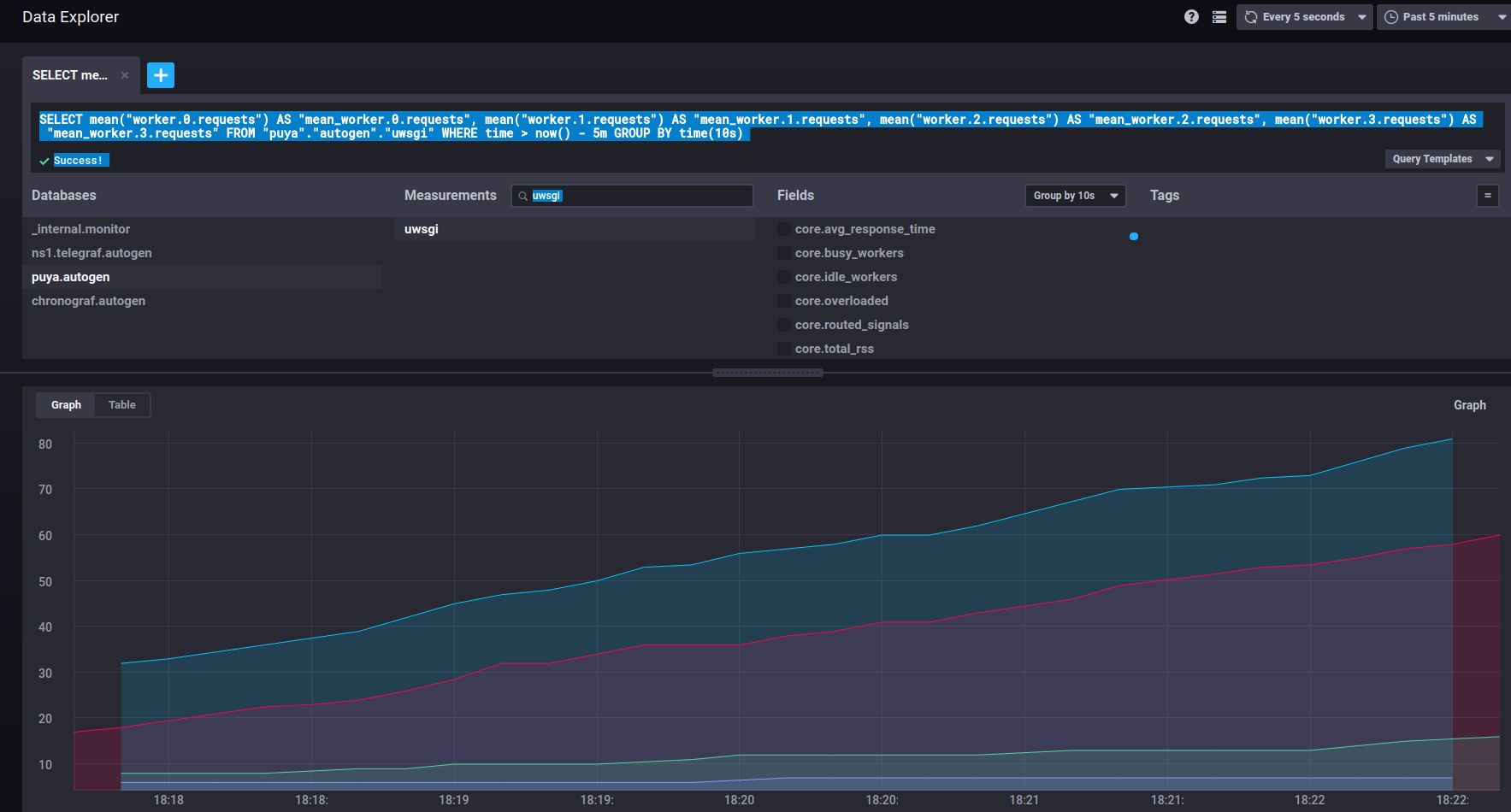Click the Success! status message
1511x812 pixels.
(x=78, y=161)
